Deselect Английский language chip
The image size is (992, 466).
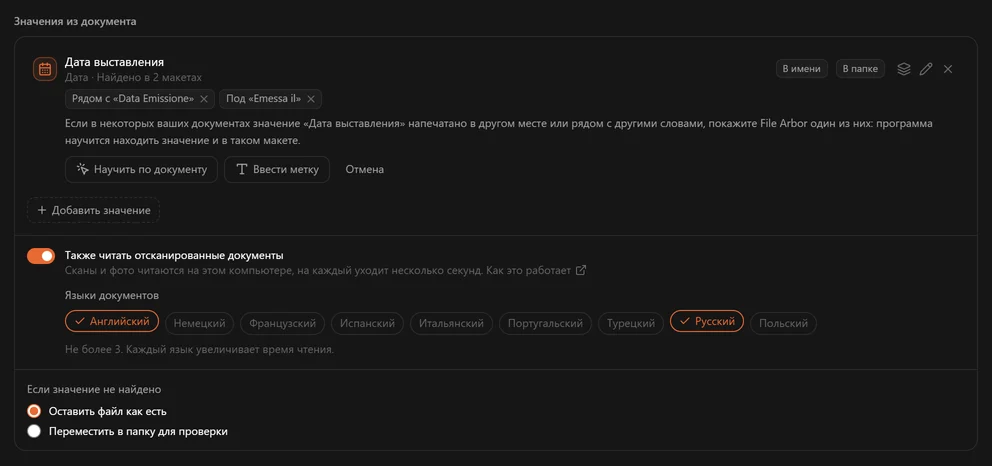point(112,322)
